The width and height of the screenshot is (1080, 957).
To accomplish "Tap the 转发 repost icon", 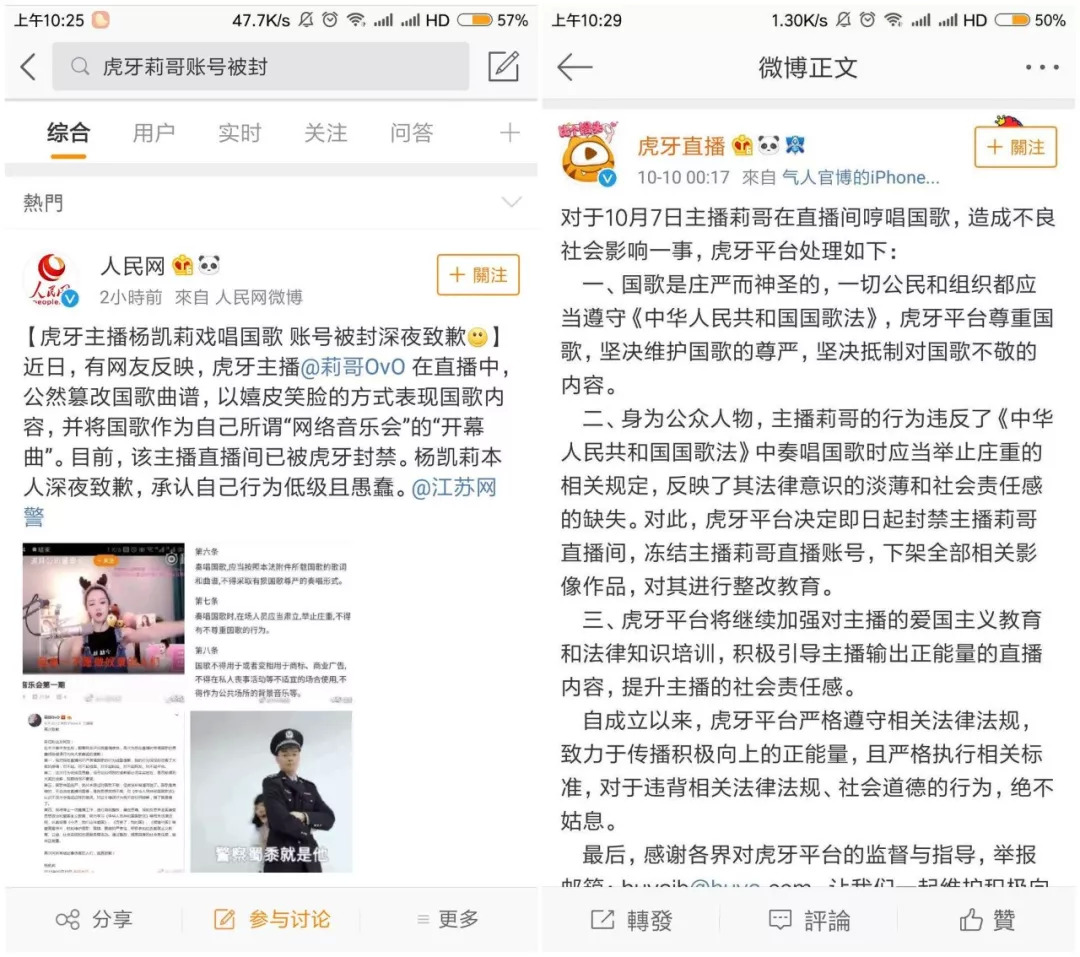I will [x=603, y=919].
